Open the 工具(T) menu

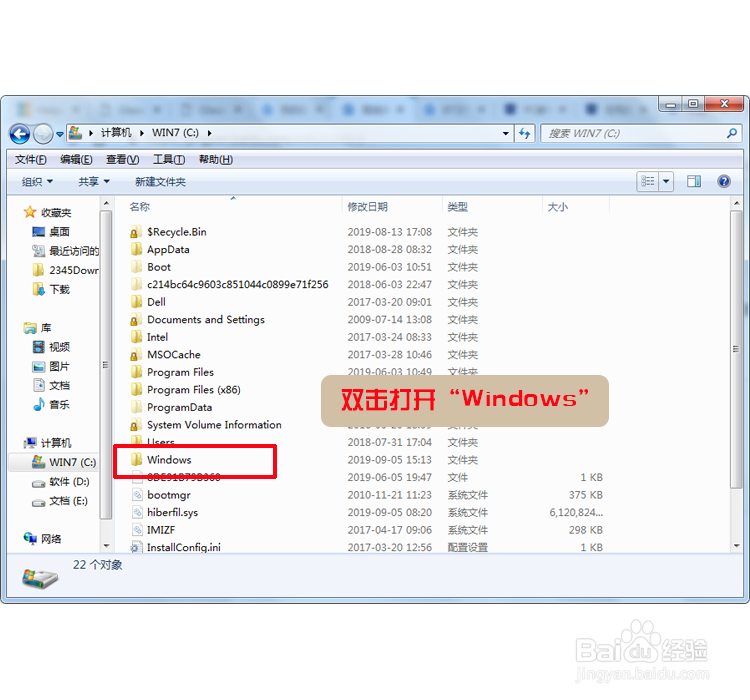(169, 159)
